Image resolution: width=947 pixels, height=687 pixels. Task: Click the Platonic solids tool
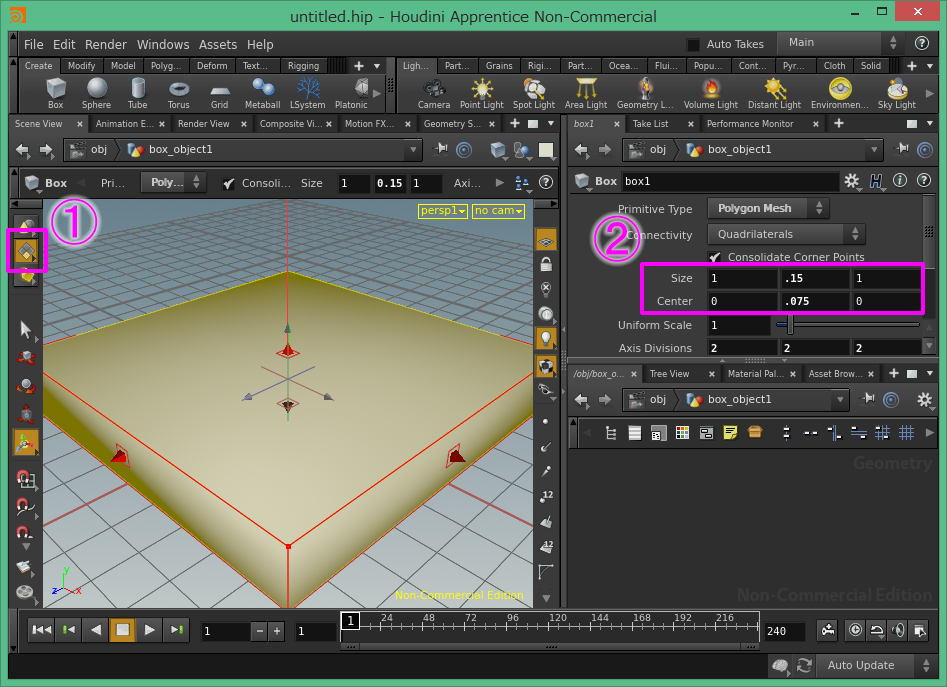pyautogui.click(x=352, y=94)
